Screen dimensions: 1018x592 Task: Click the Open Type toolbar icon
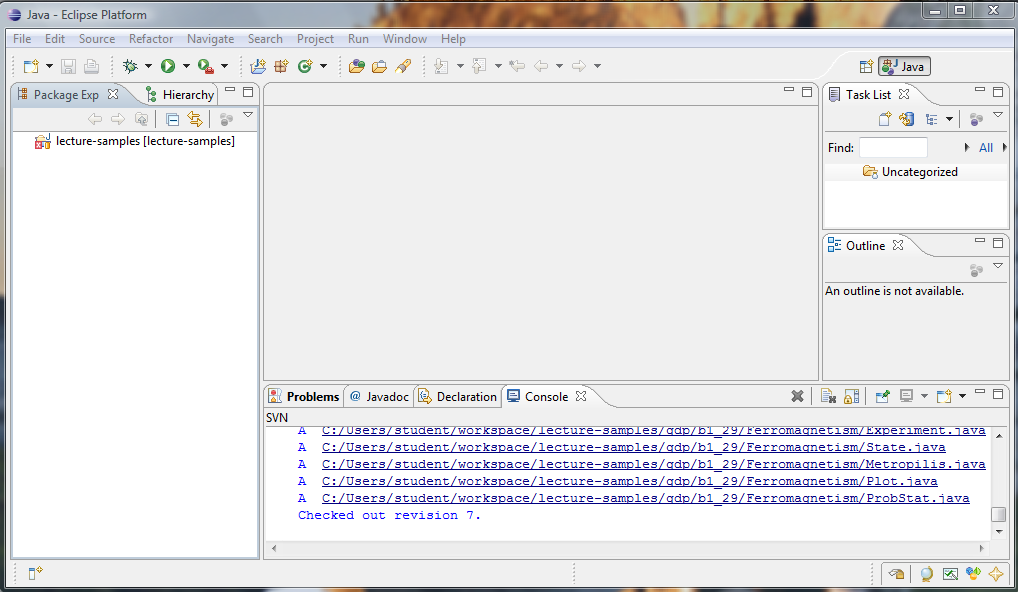coord(356,66)
